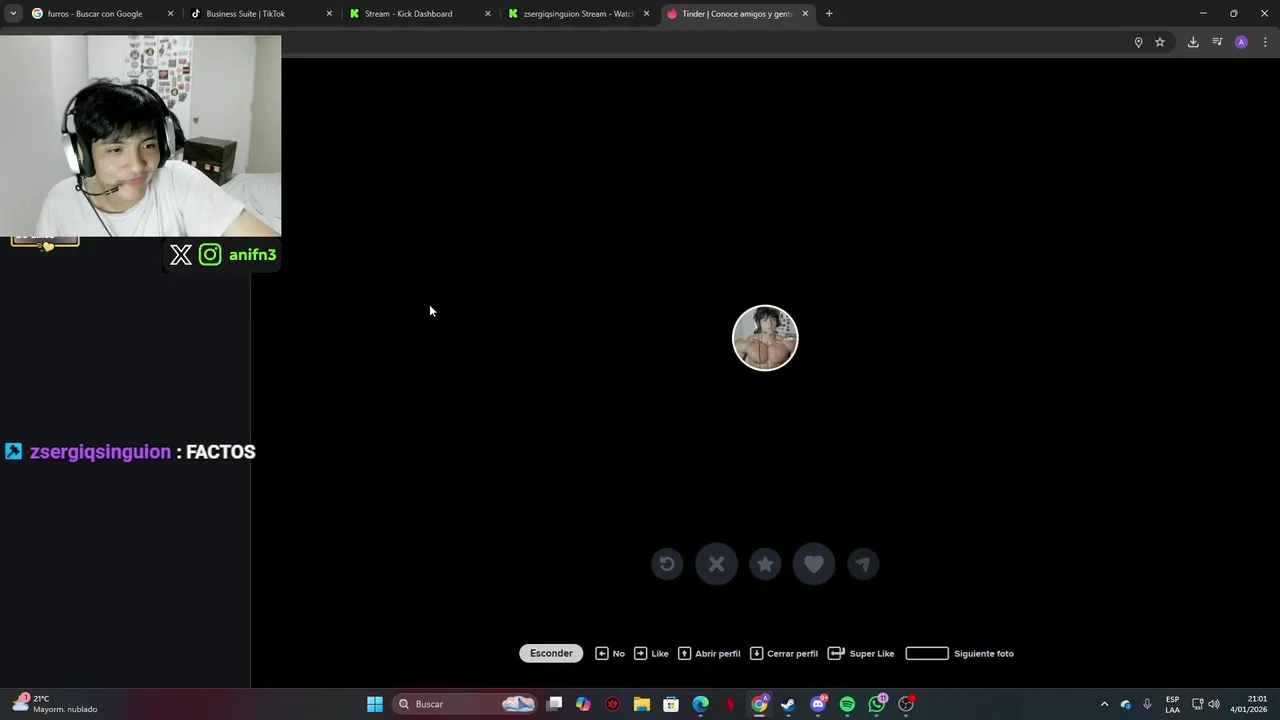This screenshot has width=1280, height=720.
Task: Switch to the zsergiqsinguion Stream tab
Action: (578, 14)
